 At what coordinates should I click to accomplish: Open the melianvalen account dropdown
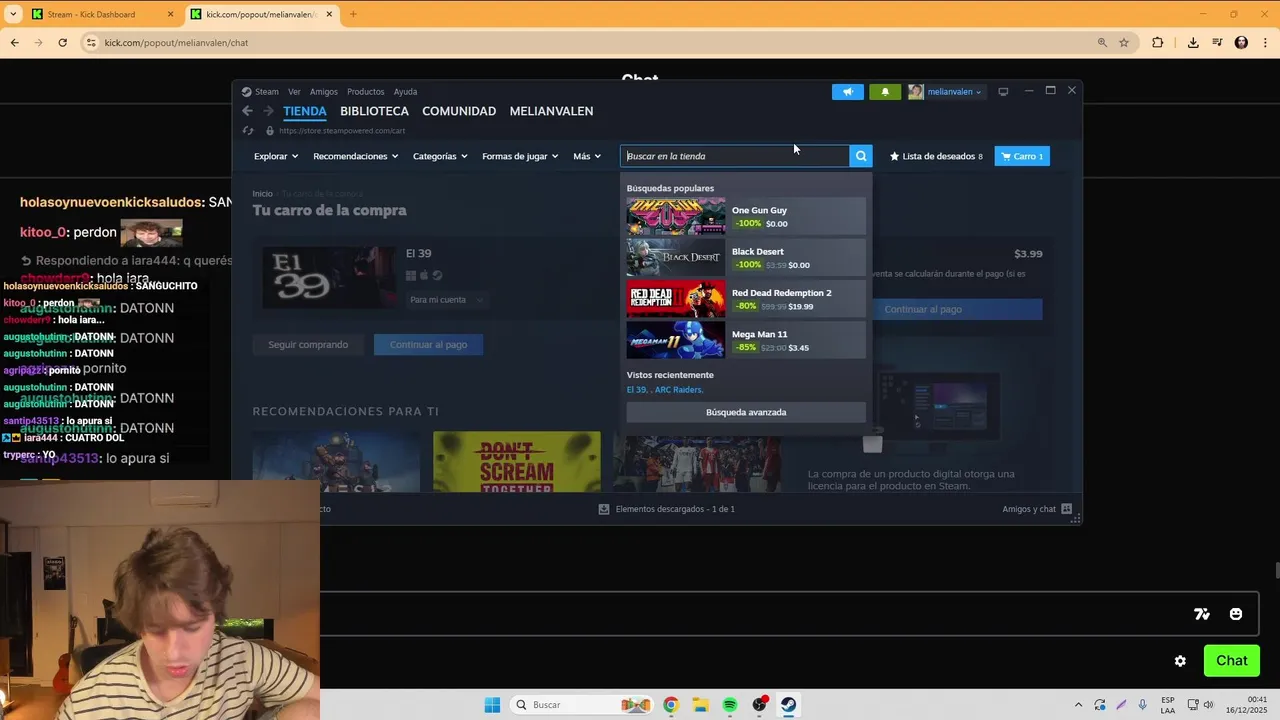pyautogui.click(x=954, y=92)
